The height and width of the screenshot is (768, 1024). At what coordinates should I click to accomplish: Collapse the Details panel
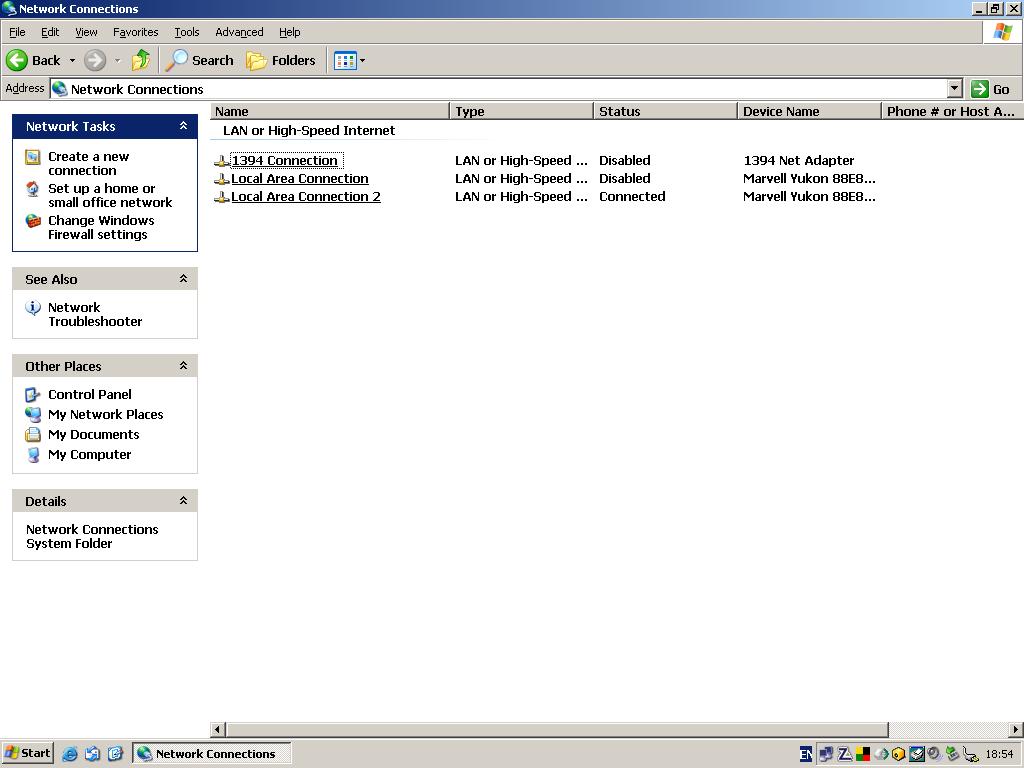point(184,501)
